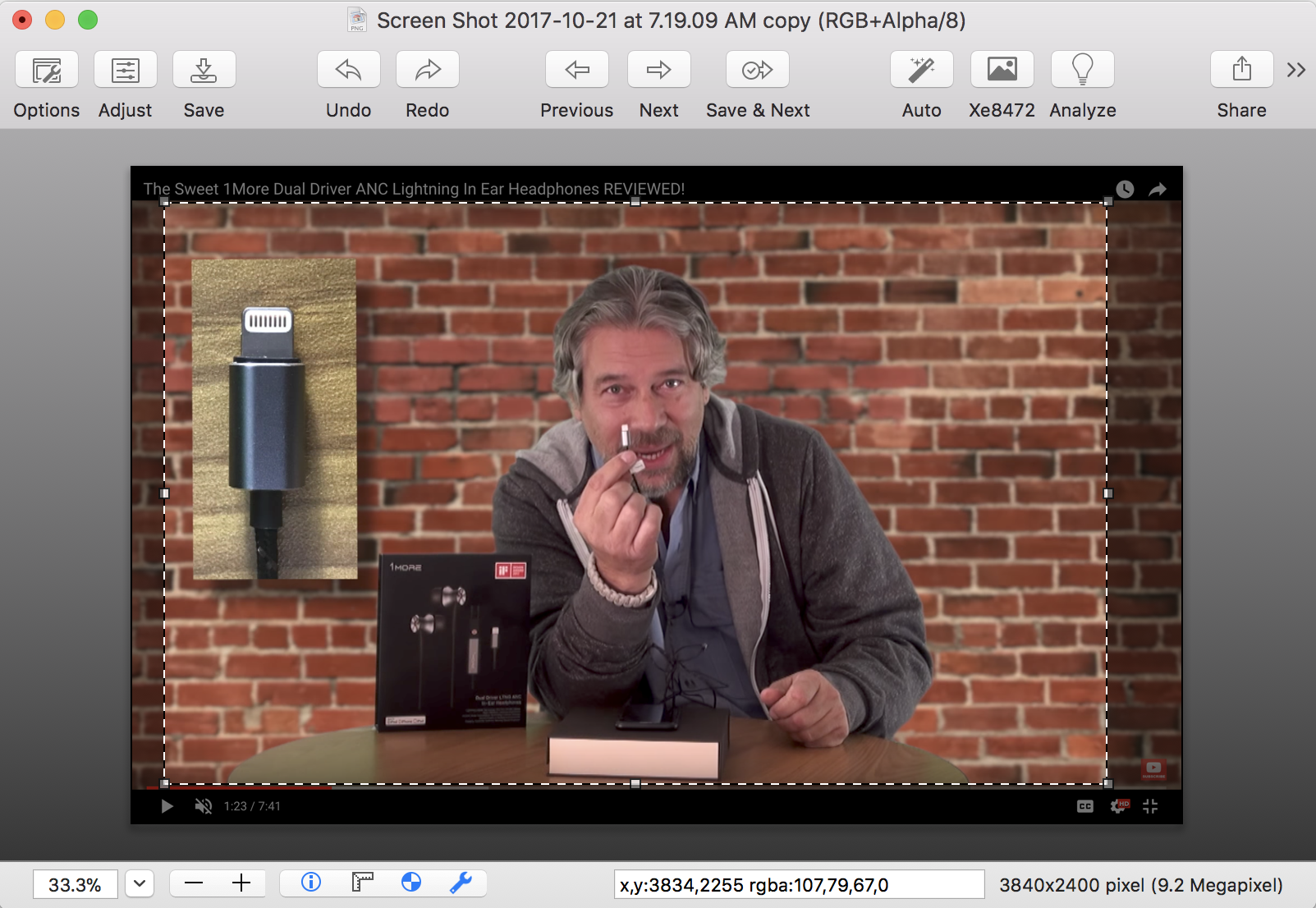
Task: Redo the last edit
Action: point(428,70)
